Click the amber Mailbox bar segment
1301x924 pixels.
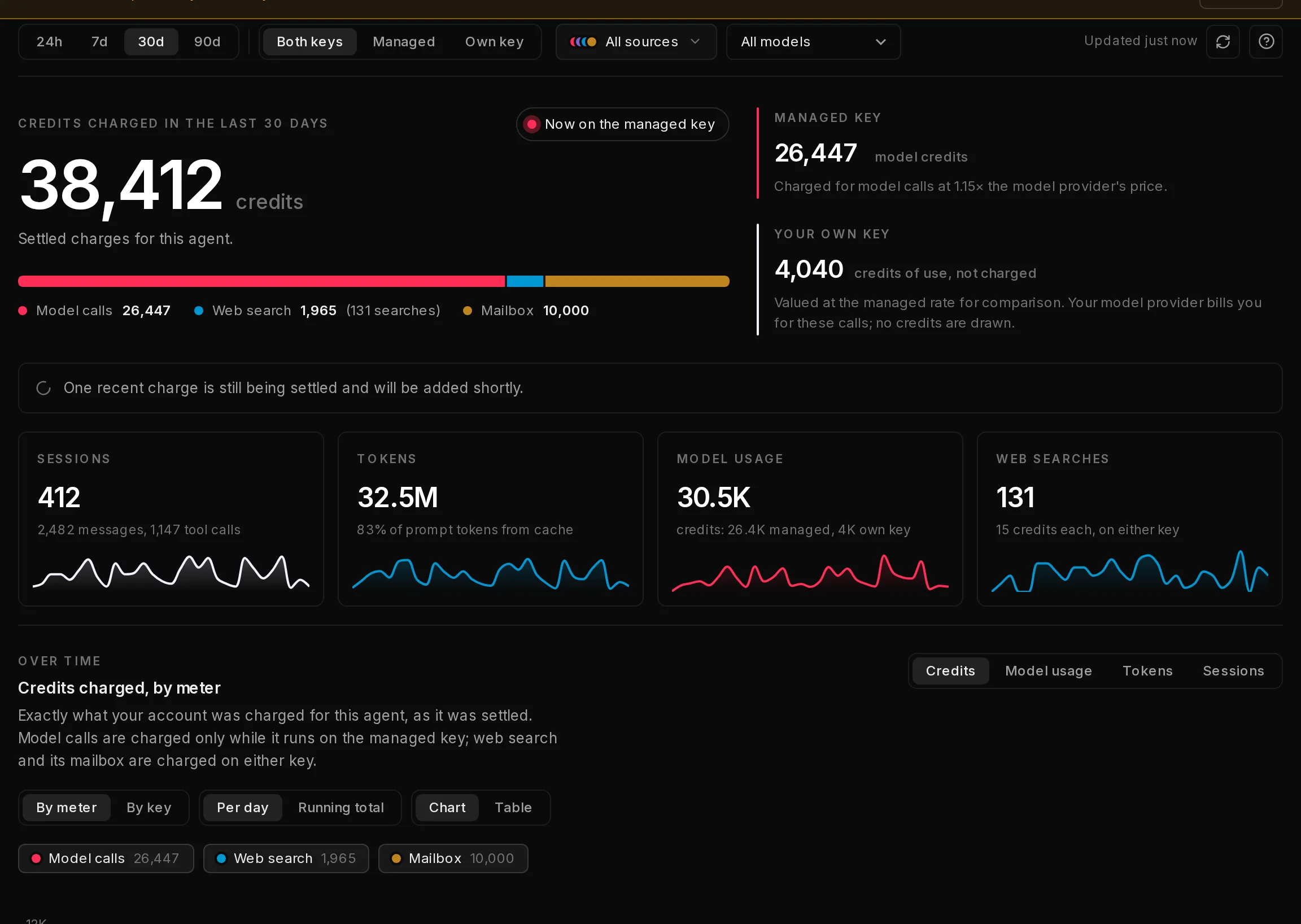pos(637,281)
